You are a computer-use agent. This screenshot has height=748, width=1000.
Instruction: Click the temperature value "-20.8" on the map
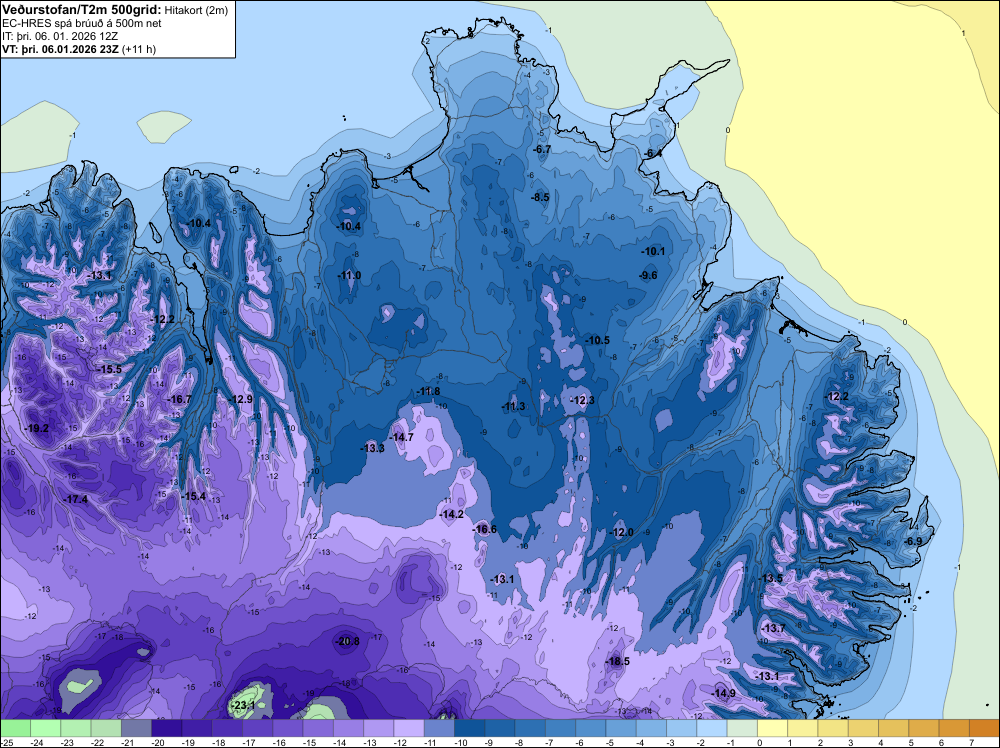pyautogui.click(x=348, y=642)
